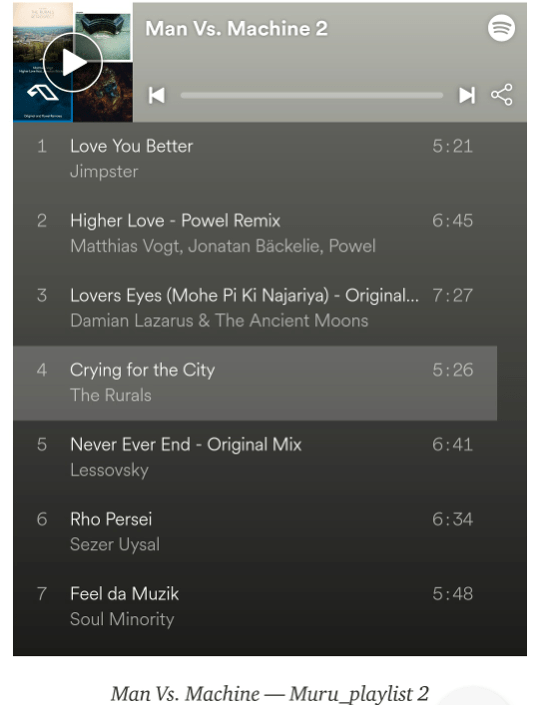Click track number 5 in list

[41, 445]
